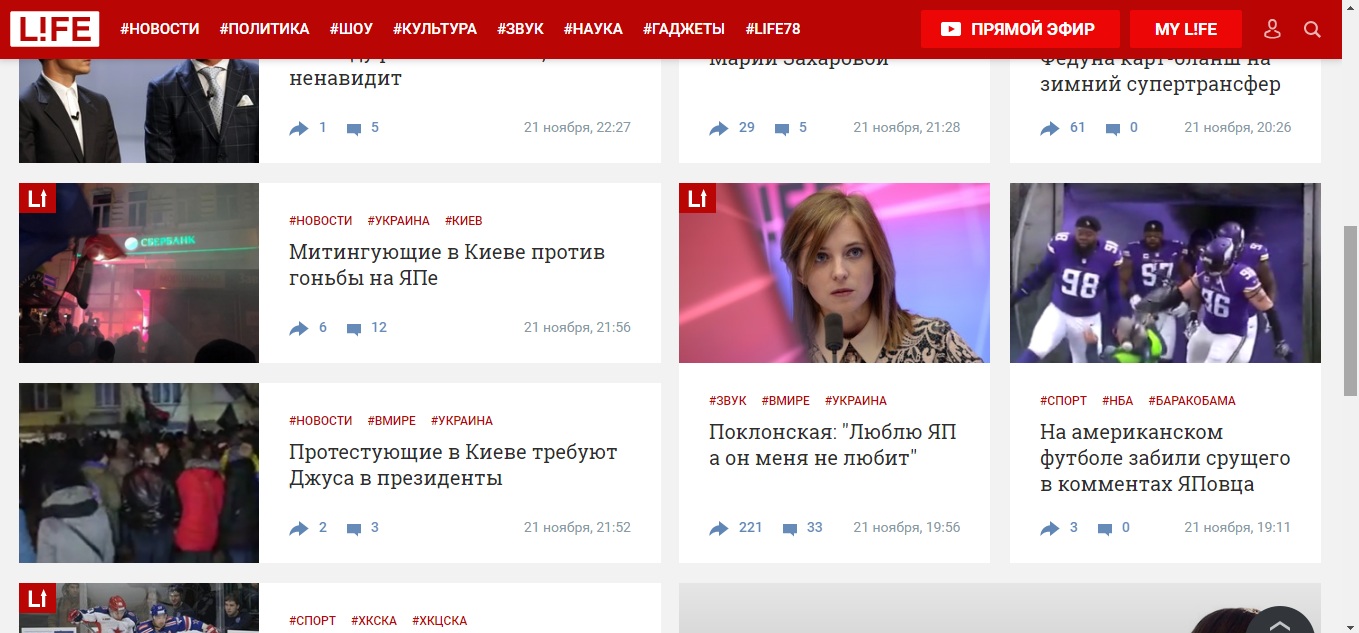Open the #ПОЛИТИКА menu section
The height and width of the screenshot is (633, 1359).
pos(264,29)
